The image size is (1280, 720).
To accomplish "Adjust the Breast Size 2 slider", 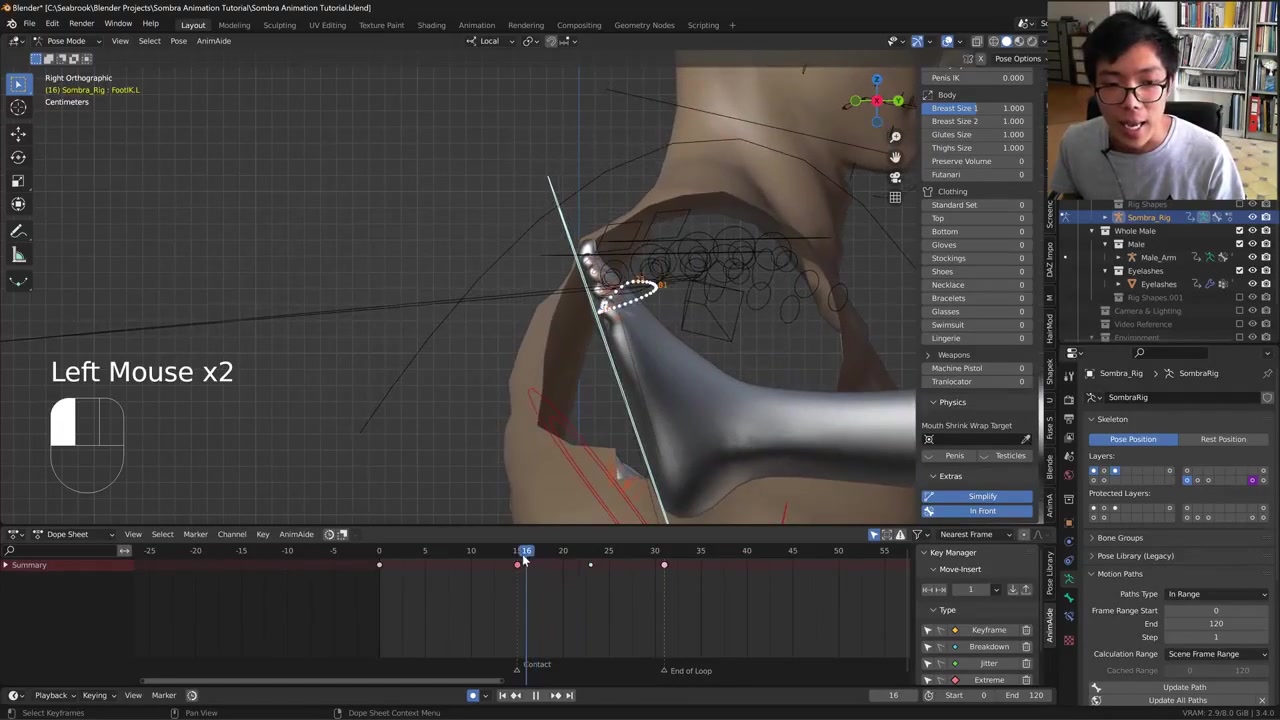I will [977, 121].
